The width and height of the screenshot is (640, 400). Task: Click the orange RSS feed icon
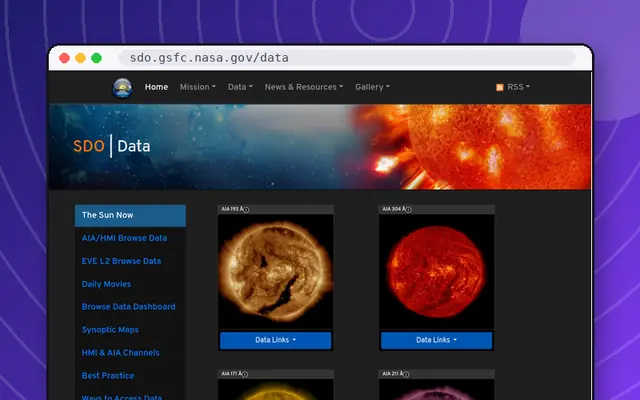[500, 87]
